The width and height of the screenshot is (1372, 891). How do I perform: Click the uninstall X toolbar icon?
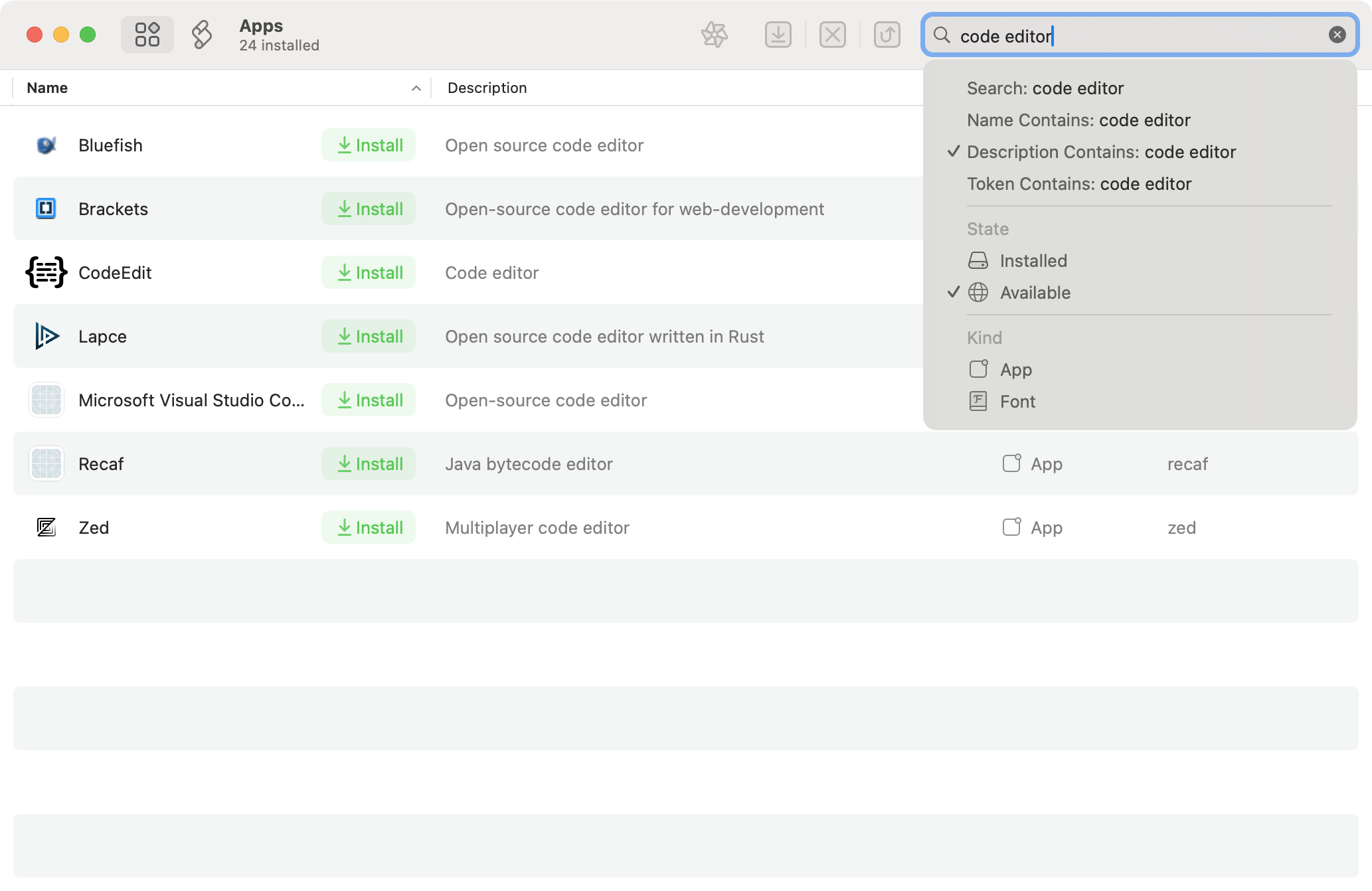832,35
